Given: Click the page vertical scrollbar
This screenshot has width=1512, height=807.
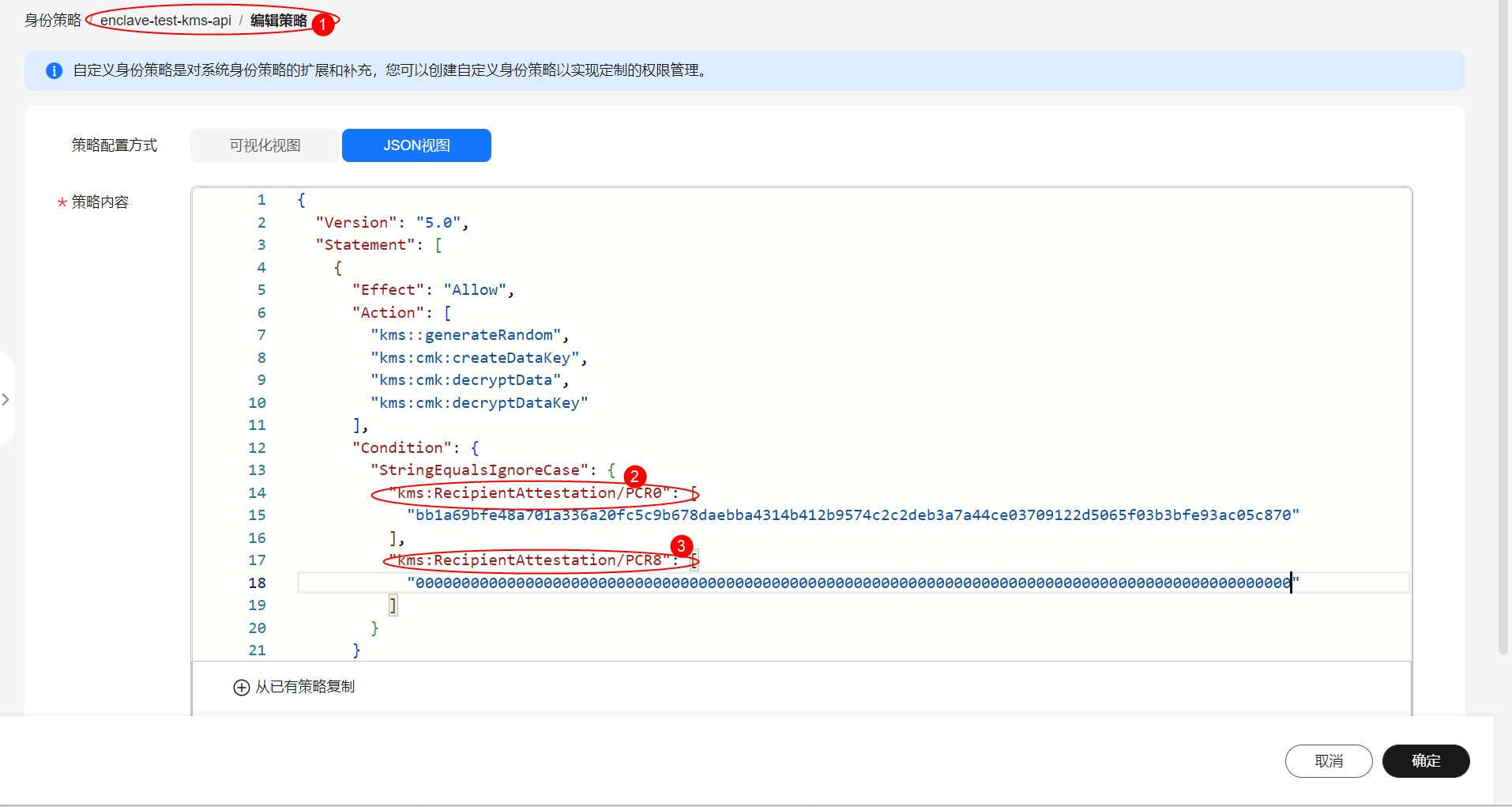Looking at the screenshot, I should coord(1503,327).
